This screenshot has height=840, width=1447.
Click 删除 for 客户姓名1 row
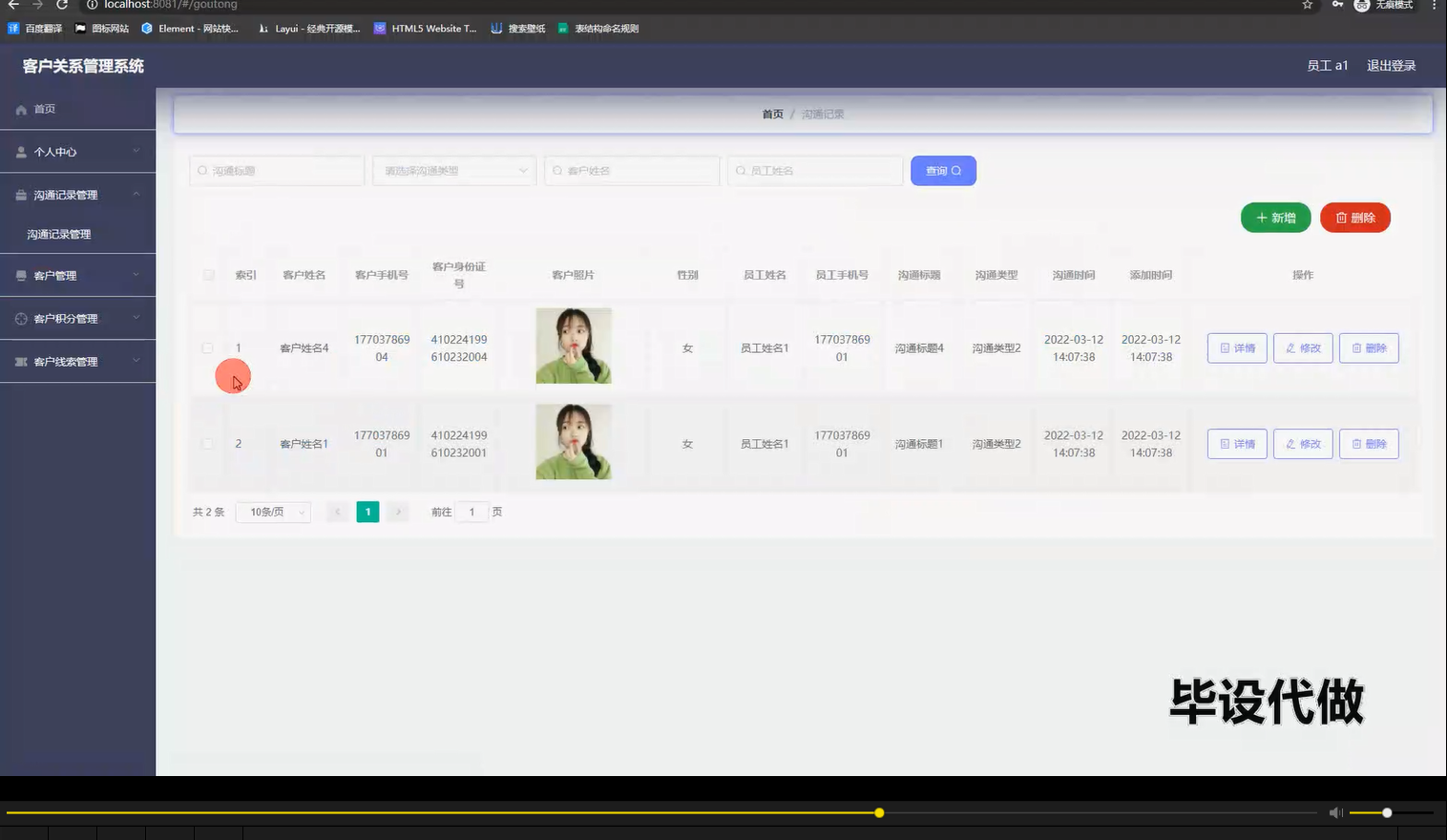coord(1369,444)
